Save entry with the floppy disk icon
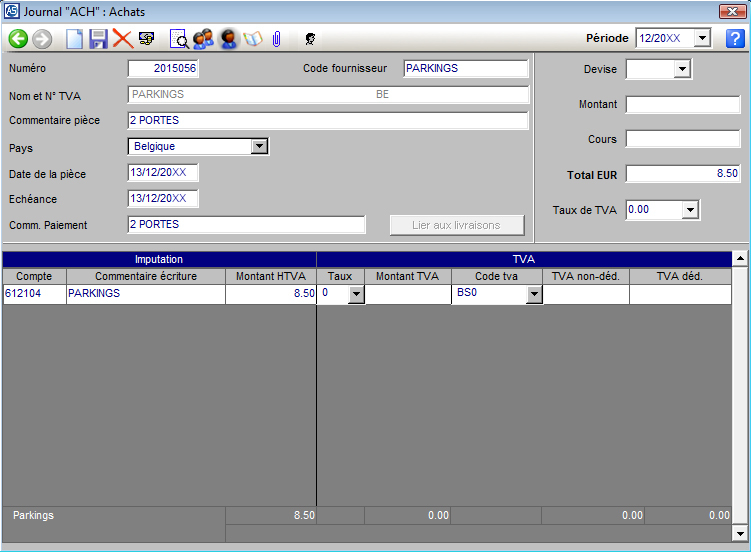The height and width of the screenshot is (552, 751). [98, 39]
